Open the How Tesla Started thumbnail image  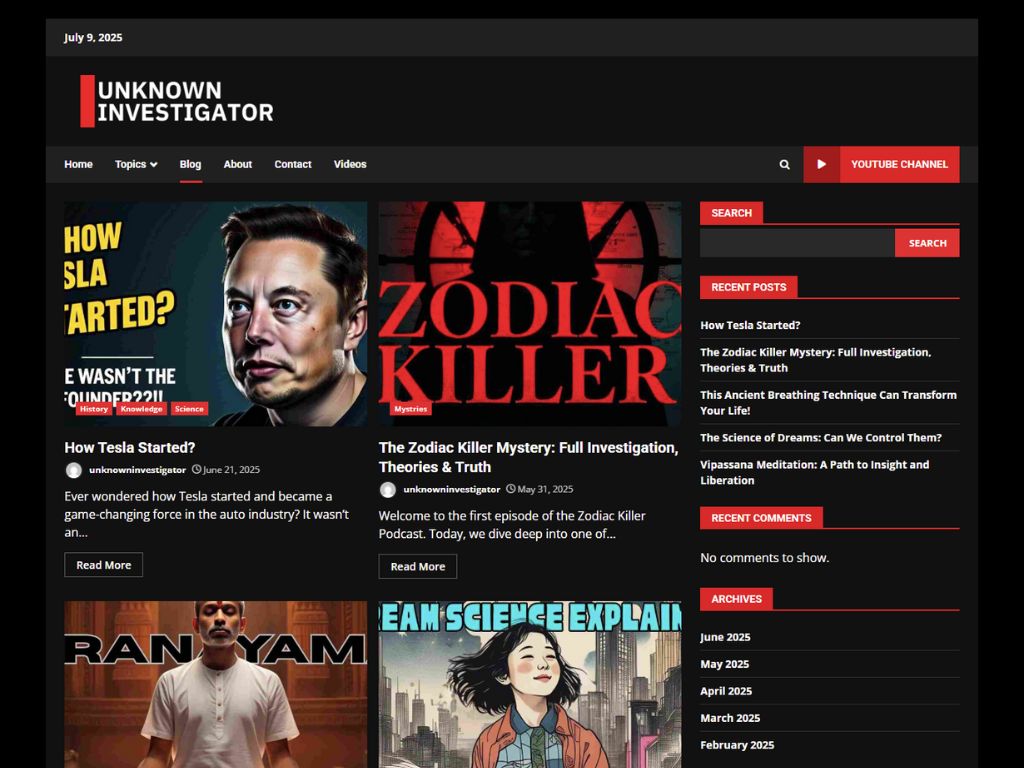click(x=216, y=313)
